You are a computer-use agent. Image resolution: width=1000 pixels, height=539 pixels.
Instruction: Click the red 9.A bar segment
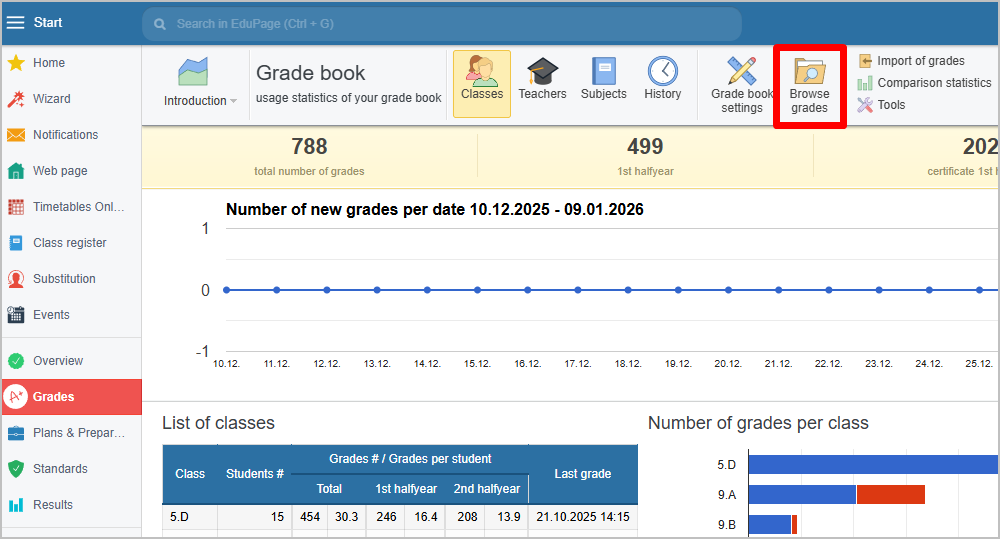click(x=890, y=494)
